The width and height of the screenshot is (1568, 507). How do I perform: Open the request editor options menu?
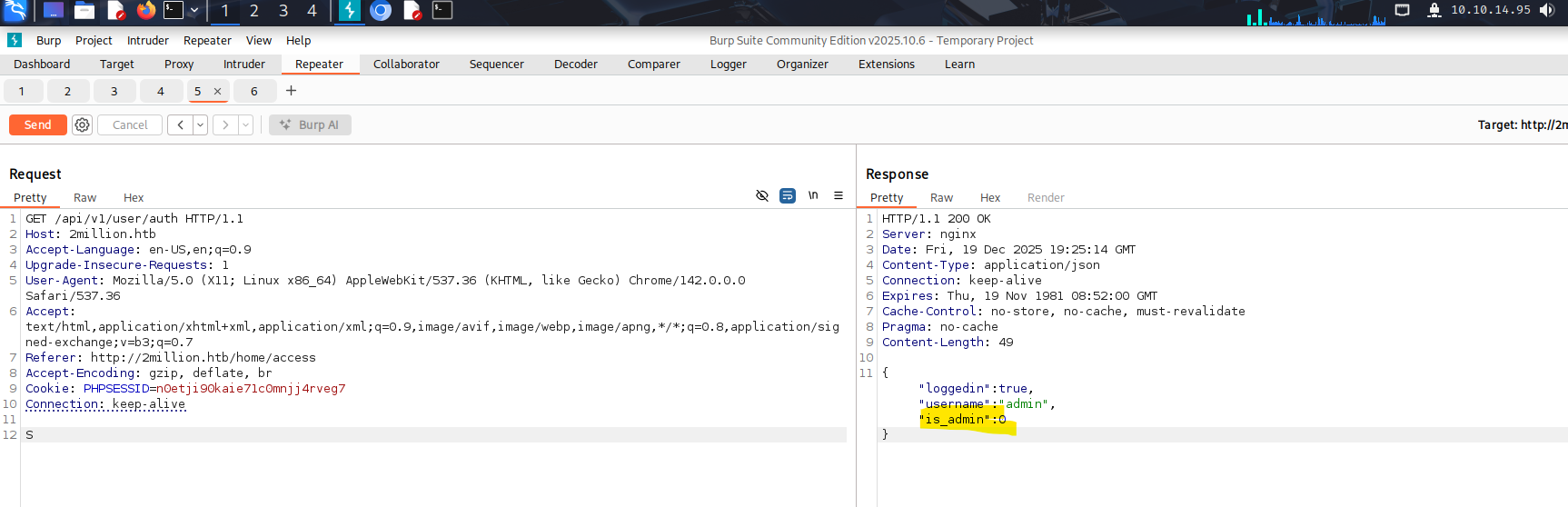pos(839,196)
